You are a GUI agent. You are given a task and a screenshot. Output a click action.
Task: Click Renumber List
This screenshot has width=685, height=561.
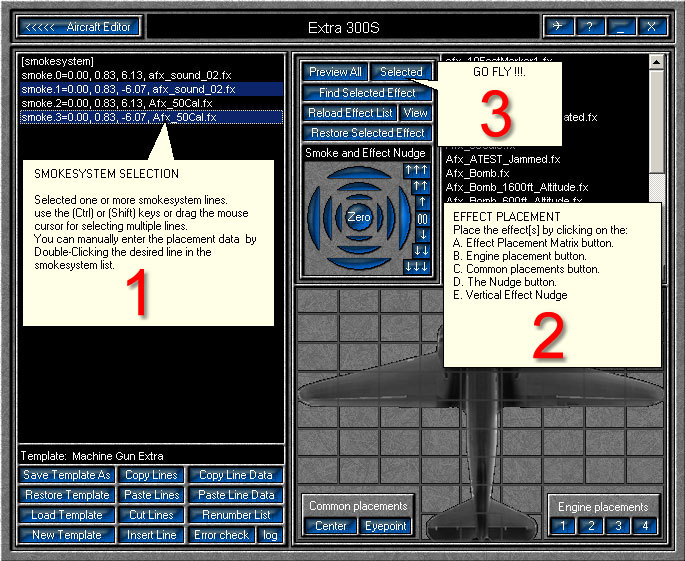(236, 515)
